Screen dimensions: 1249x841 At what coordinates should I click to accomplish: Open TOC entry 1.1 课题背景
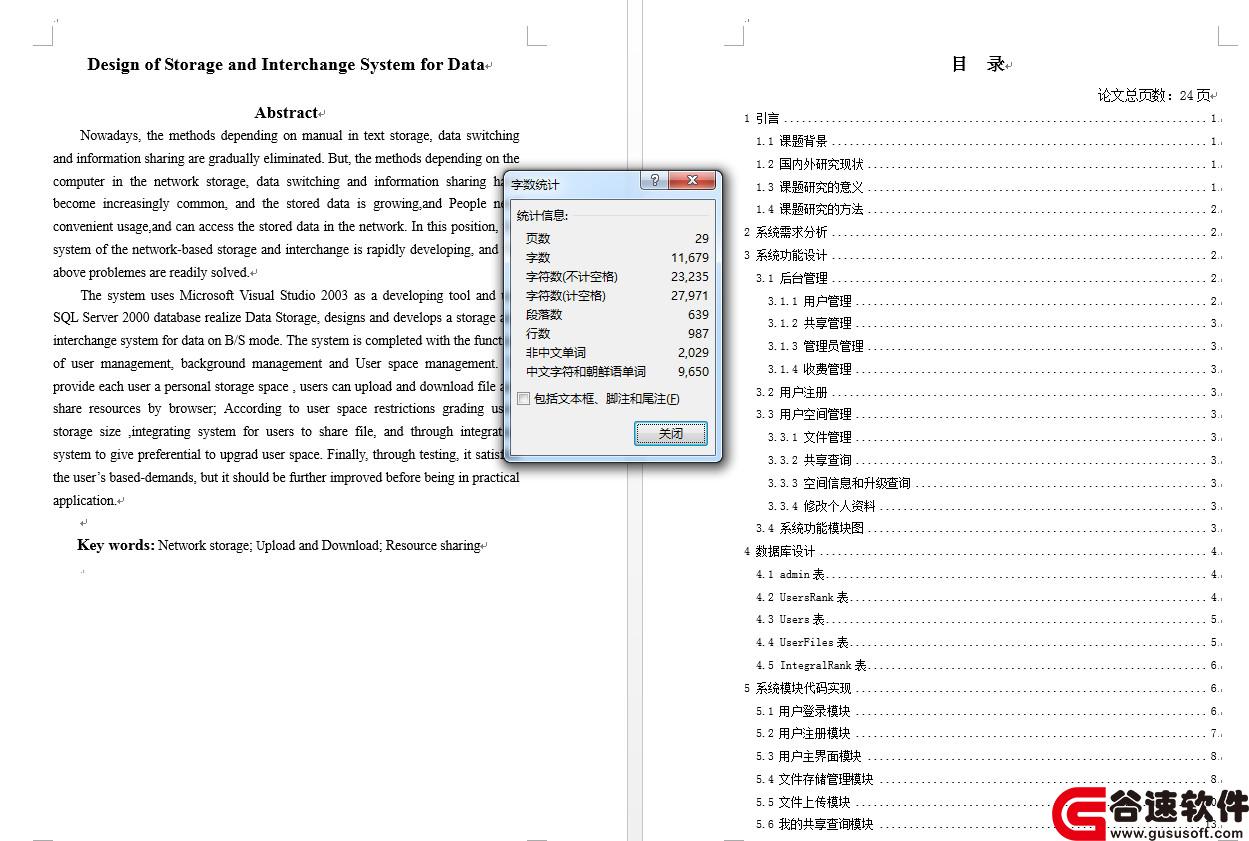point(987,141)
